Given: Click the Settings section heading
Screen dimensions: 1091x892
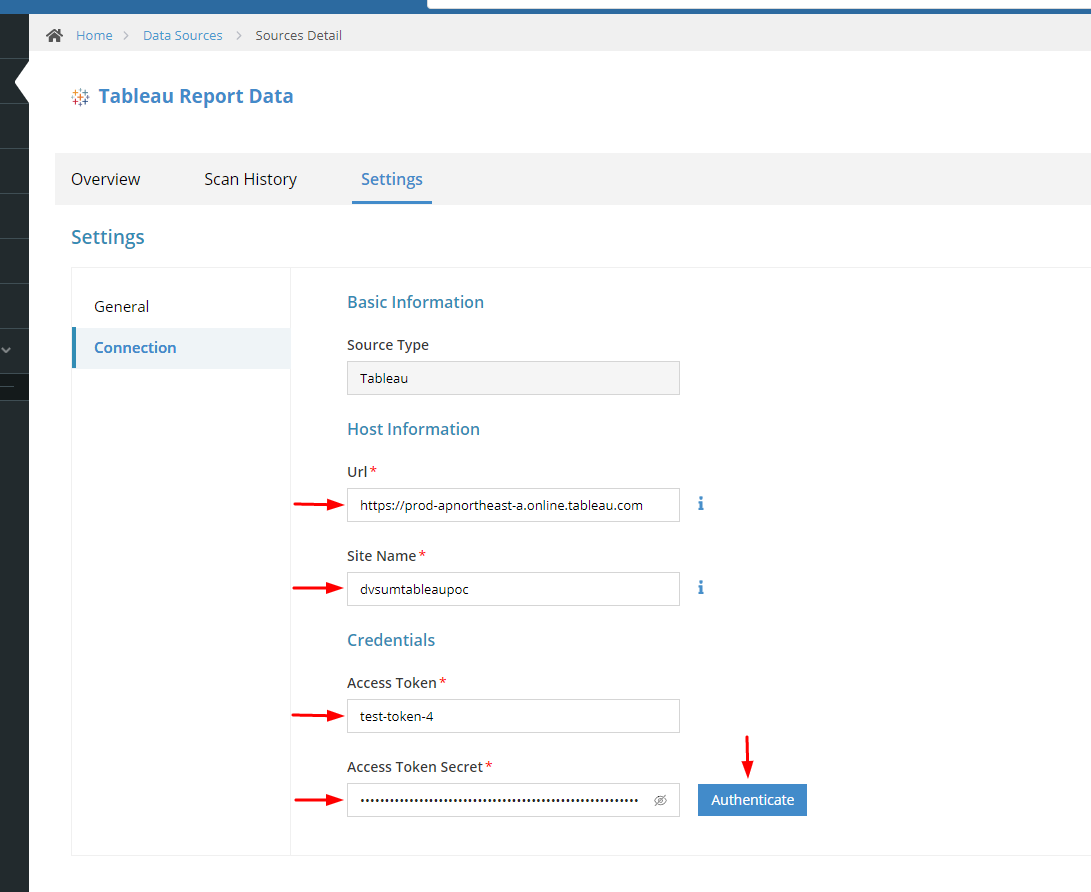Looking at the screenshot, I should [108, 237].
